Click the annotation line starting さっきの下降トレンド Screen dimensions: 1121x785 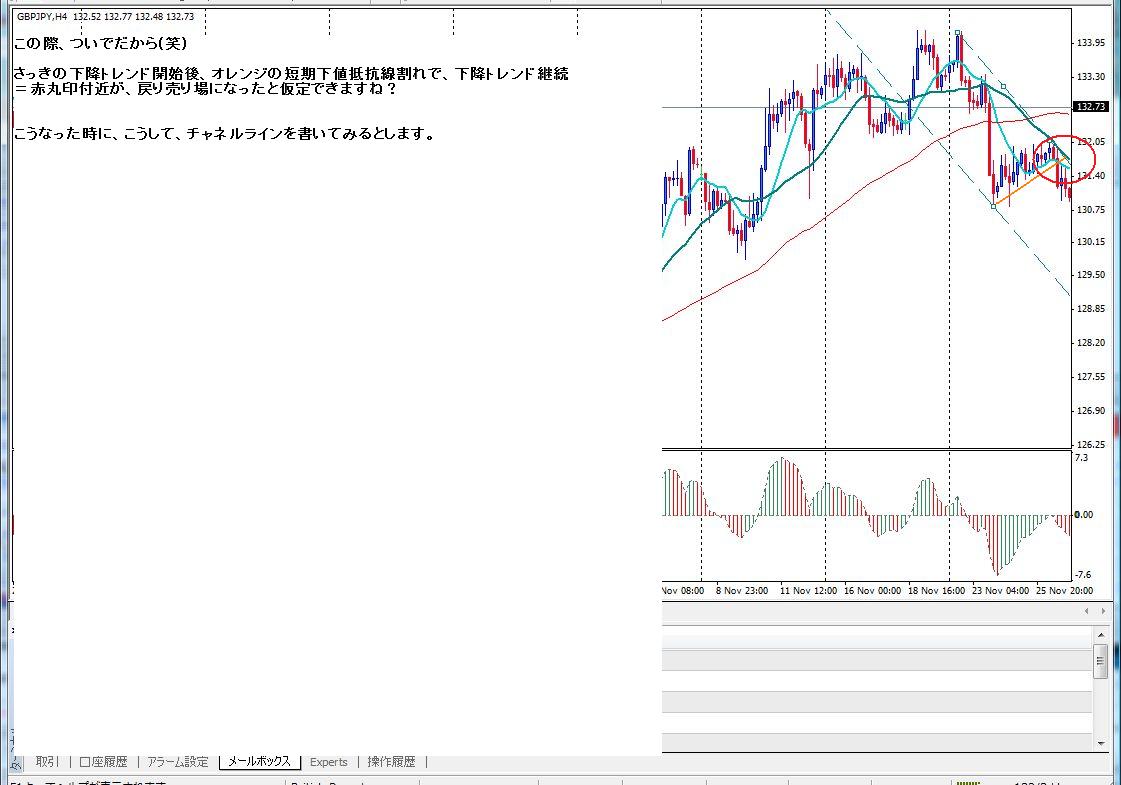291,74
